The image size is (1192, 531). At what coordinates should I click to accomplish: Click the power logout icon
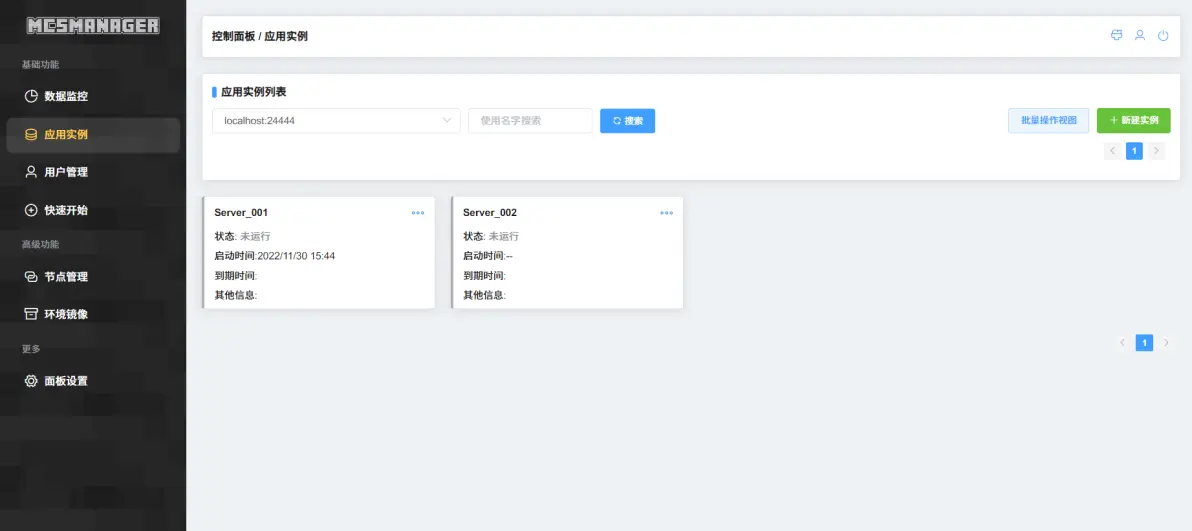(1163, 36)
